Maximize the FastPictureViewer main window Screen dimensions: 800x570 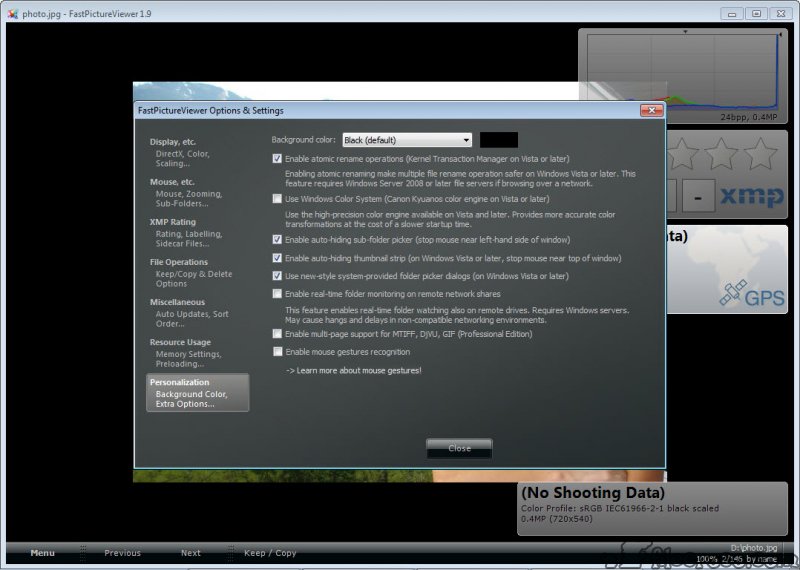click(x=756, y=14)
